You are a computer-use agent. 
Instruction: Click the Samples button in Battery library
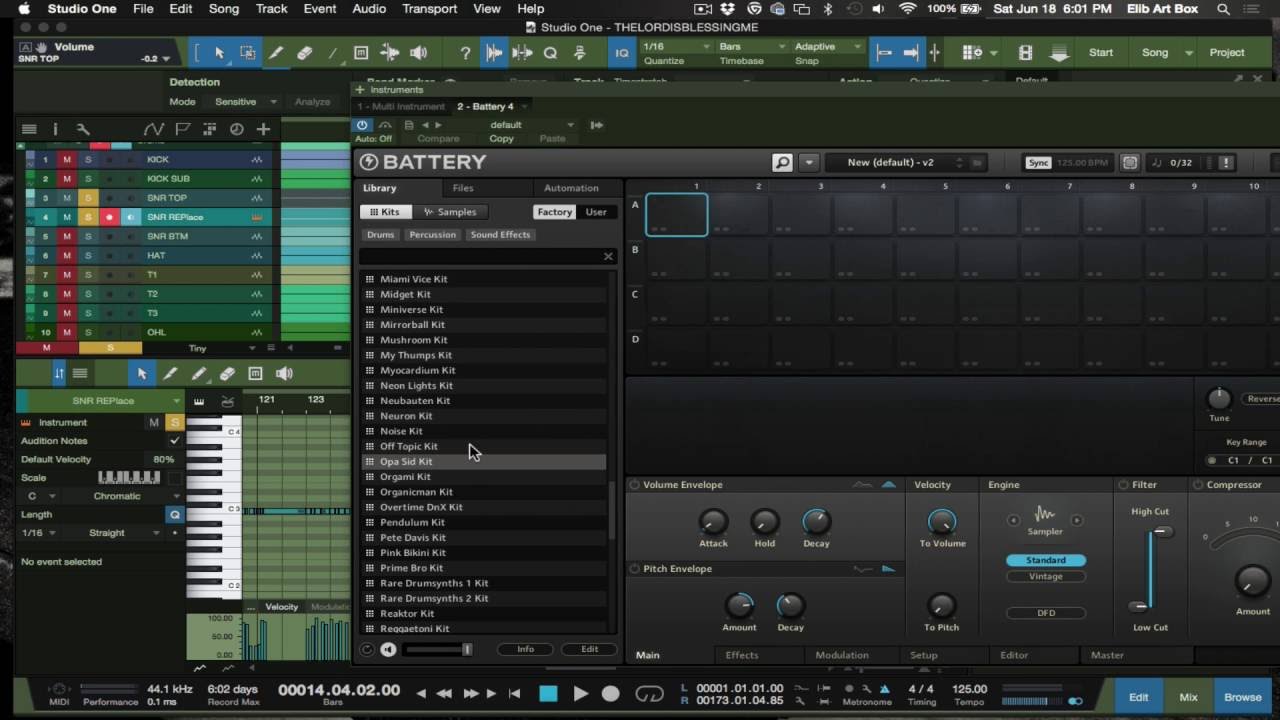click(450, 212)
